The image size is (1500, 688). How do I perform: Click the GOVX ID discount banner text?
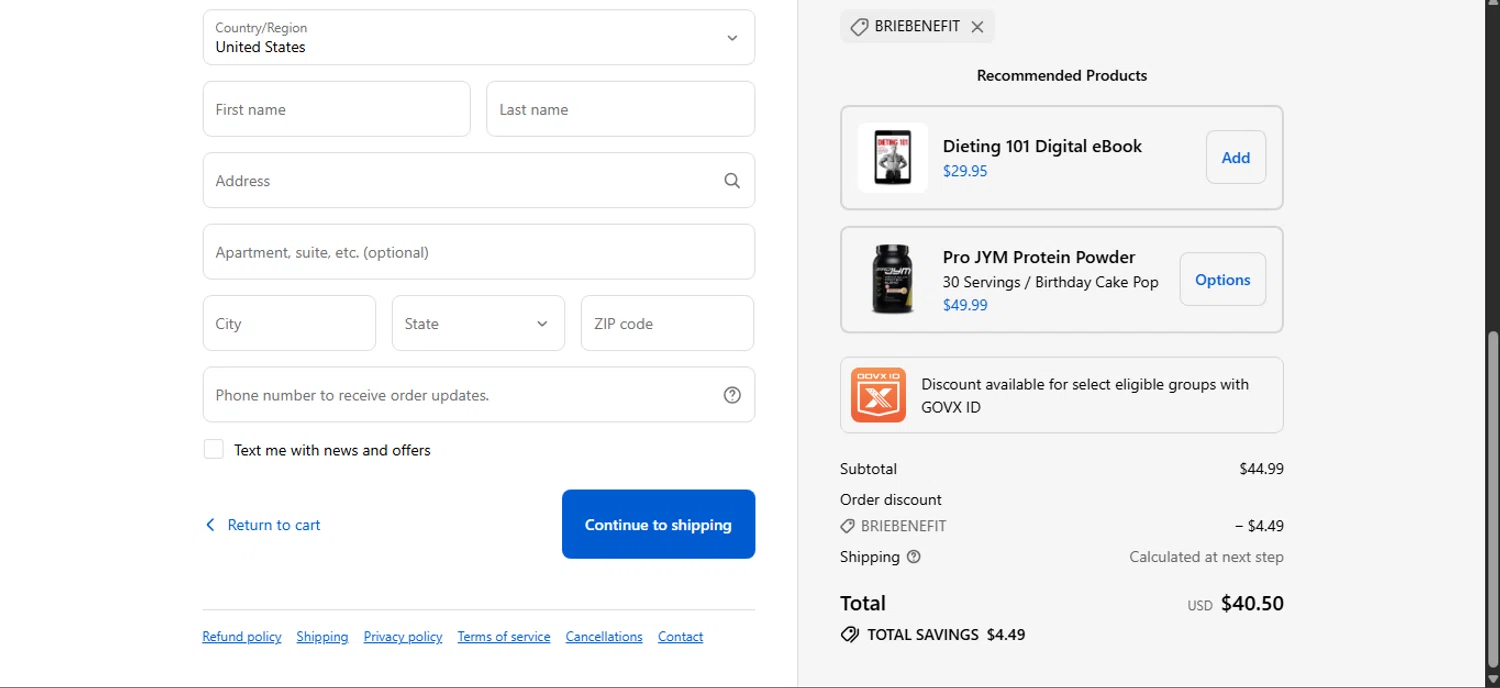pos(1085,395)
